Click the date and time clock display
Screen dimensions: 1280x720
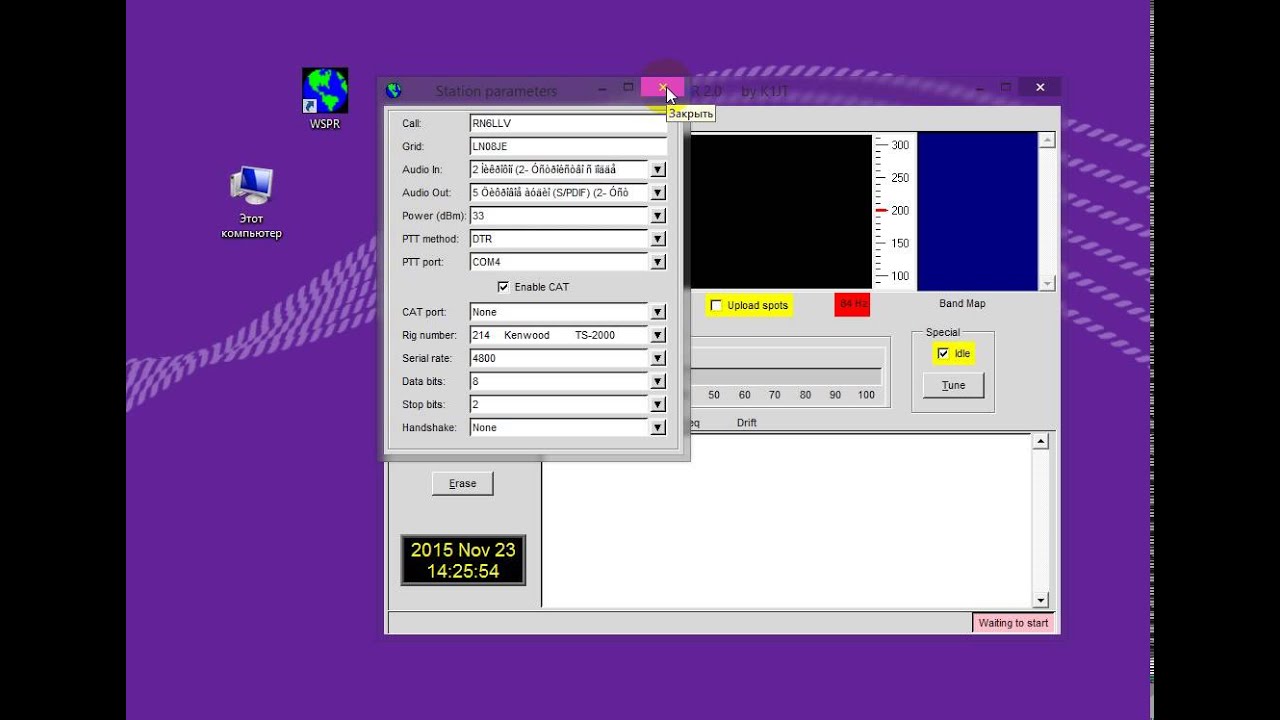click(463, 560)
